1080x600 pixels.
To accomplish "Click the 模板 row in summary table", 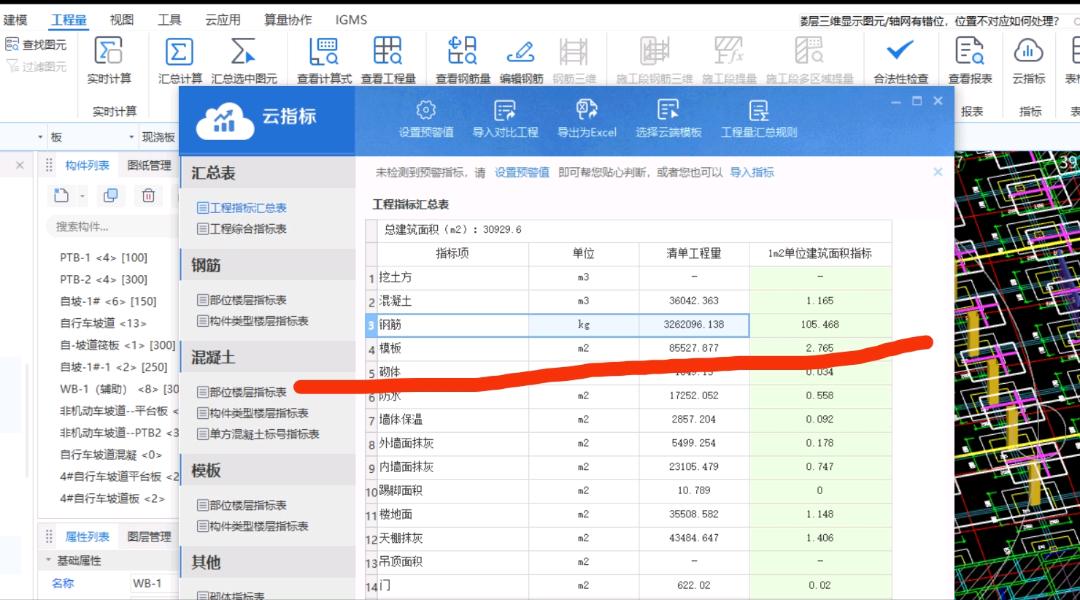I will tap(628, 349).
